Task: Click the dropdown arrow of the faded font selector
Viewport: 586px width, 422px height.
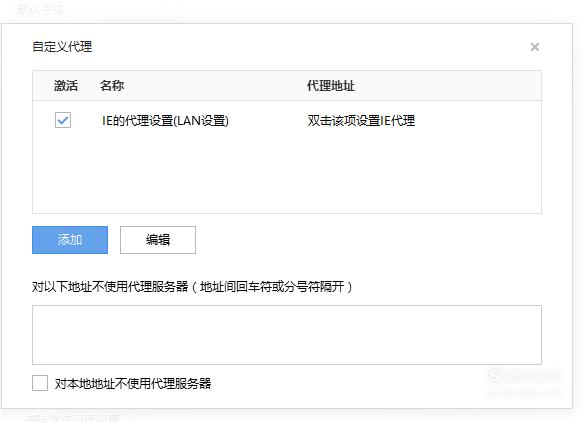Action: [169, 9]
